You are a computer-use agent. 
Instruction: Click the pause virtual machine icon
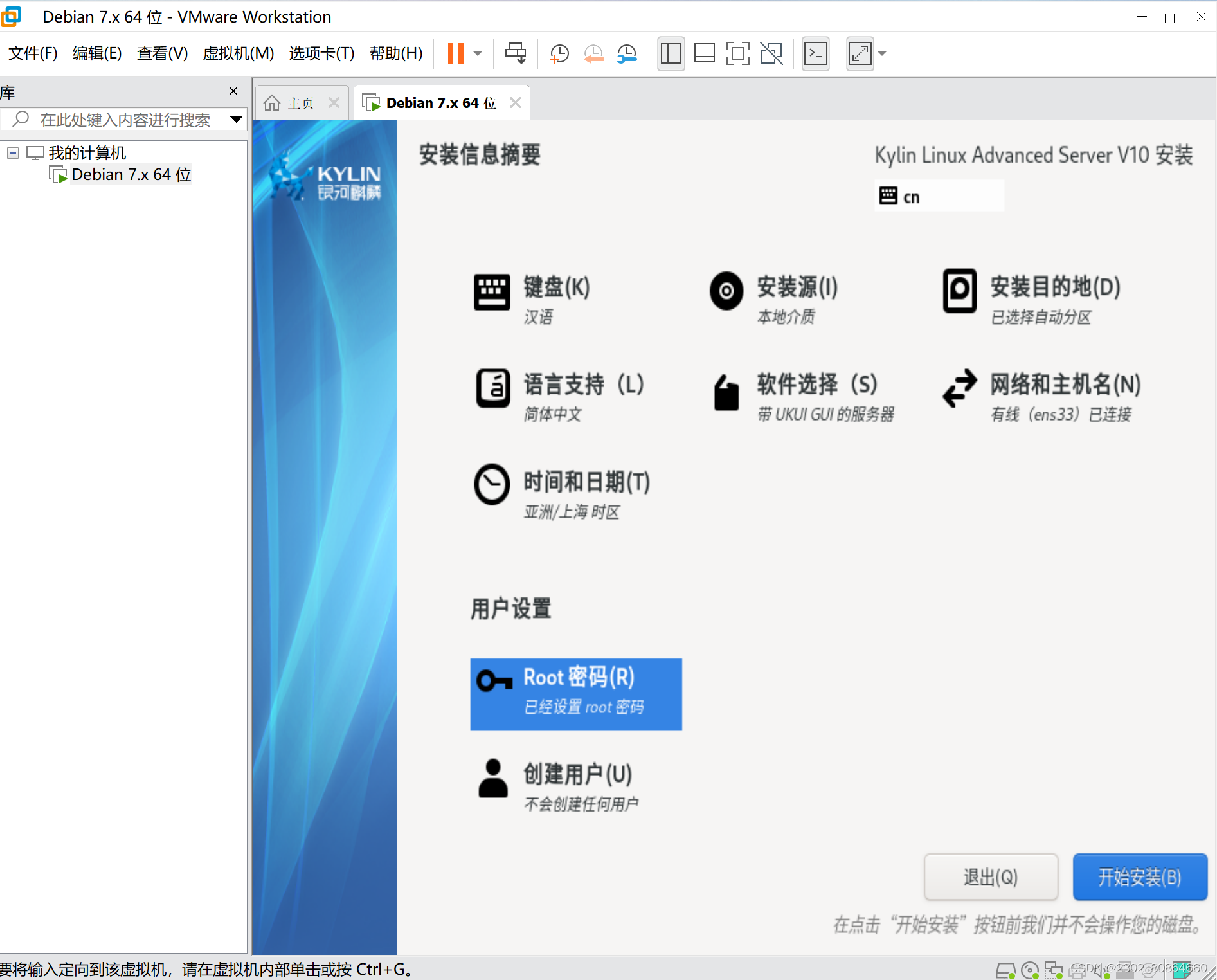pos(455,53)
